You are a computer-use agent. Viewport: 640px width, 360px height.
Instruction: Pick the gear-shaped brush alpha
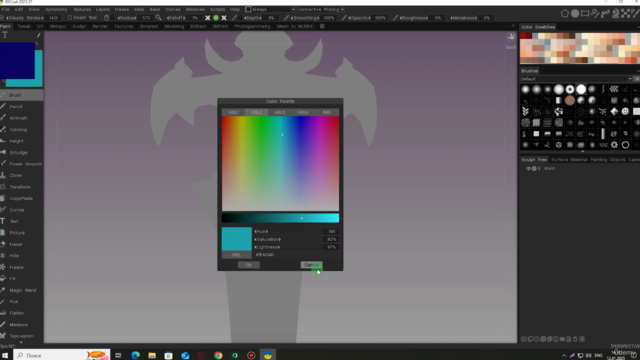click(x=614, y=145)
